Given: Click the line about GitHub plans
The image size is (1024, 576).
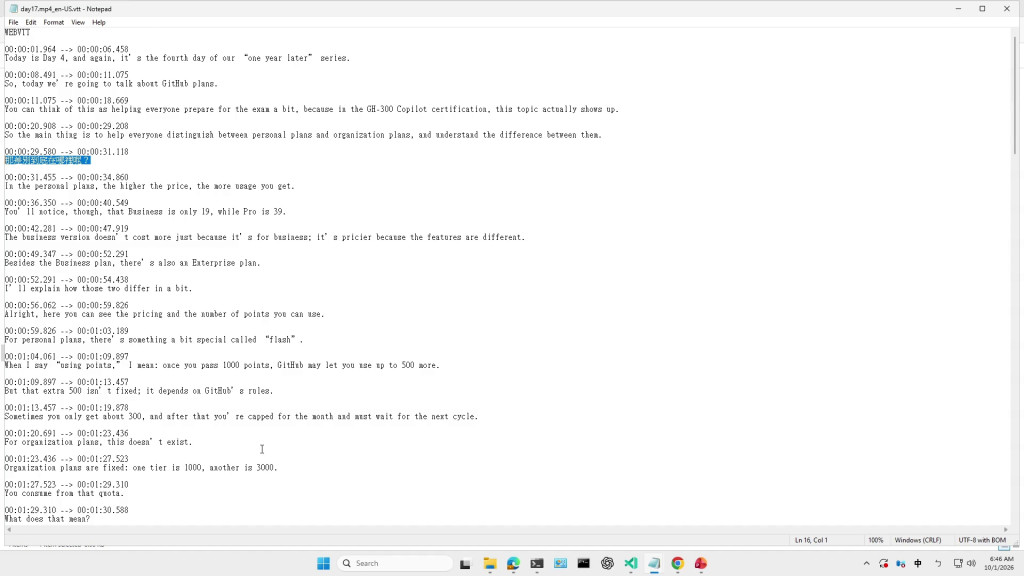Looking at the screenshot, I should pyautogui.click(x=111, y=84).
